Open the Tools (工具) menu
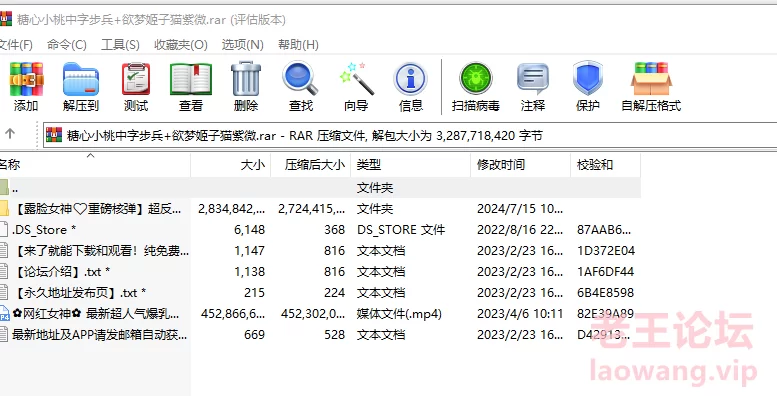 tap(120, 45)
